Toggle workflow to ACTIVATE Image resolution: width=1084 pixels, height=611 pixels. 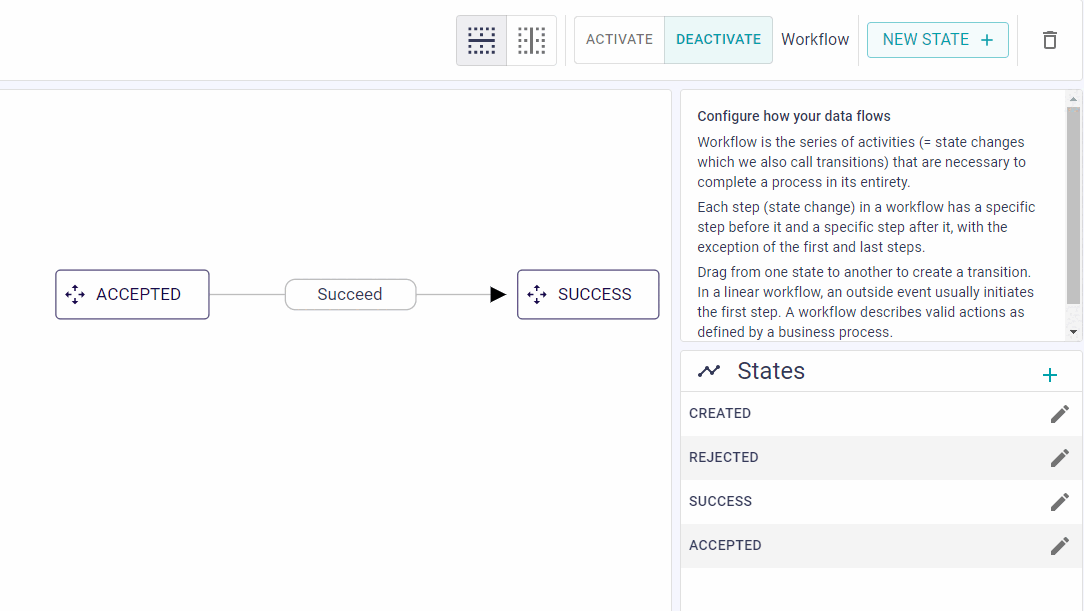tap(619, 40)
